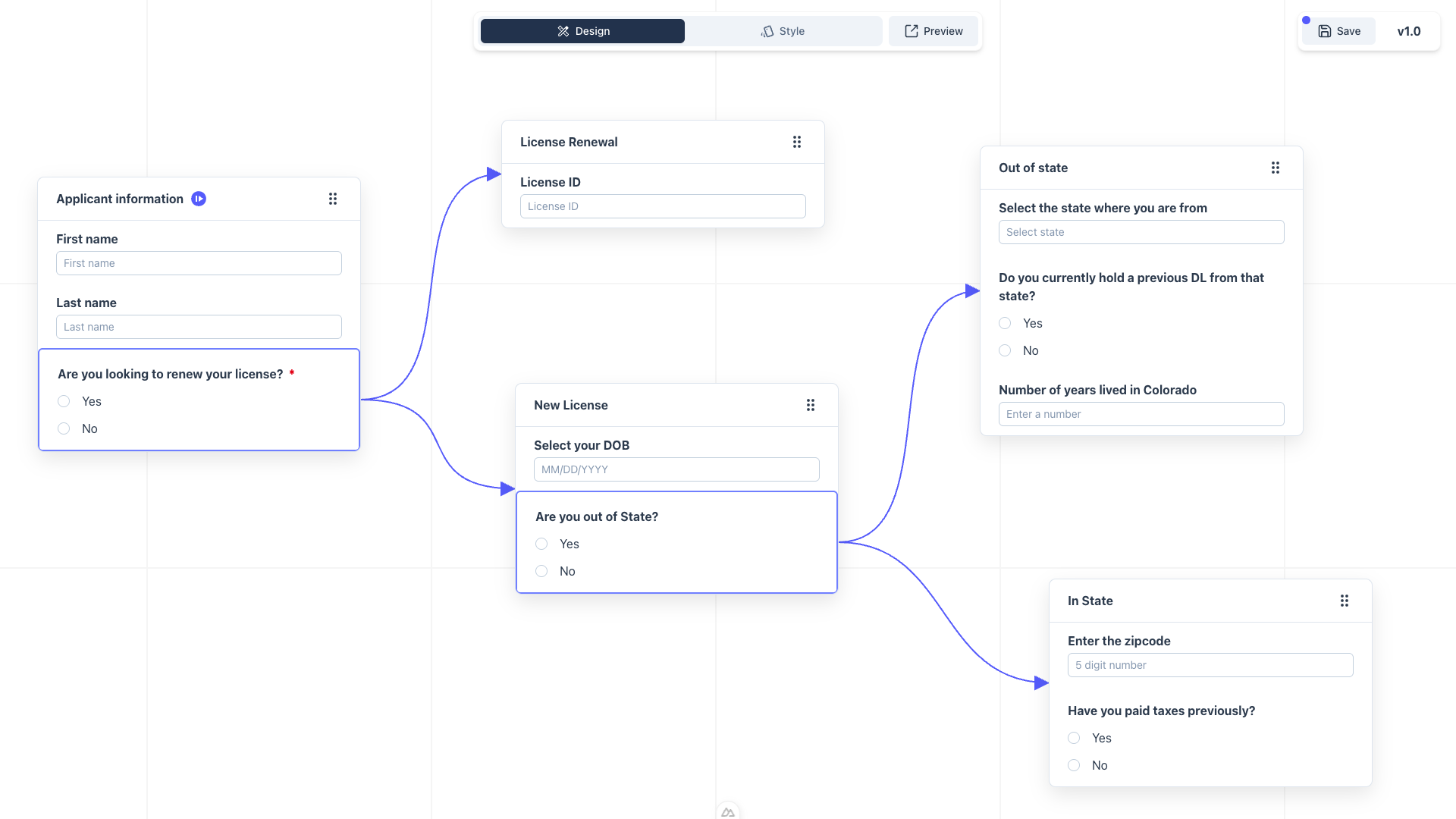Image resolution: width=1456 pixels, height=819 pixels.
Task: Click the external-link icon next to Preview
Action: click(910, 31)
